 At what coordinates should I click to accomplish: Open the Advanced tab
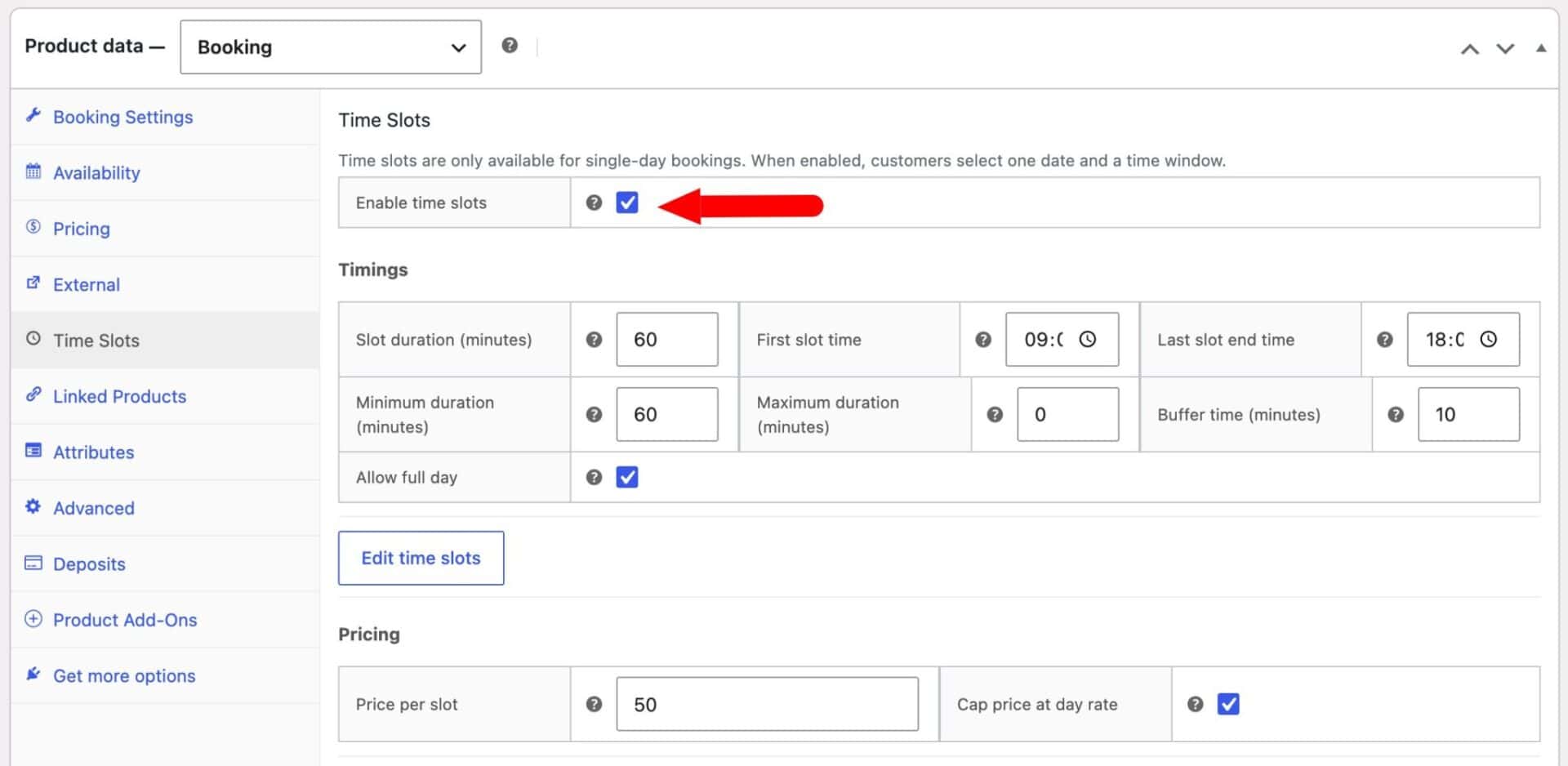click(165, 508)
